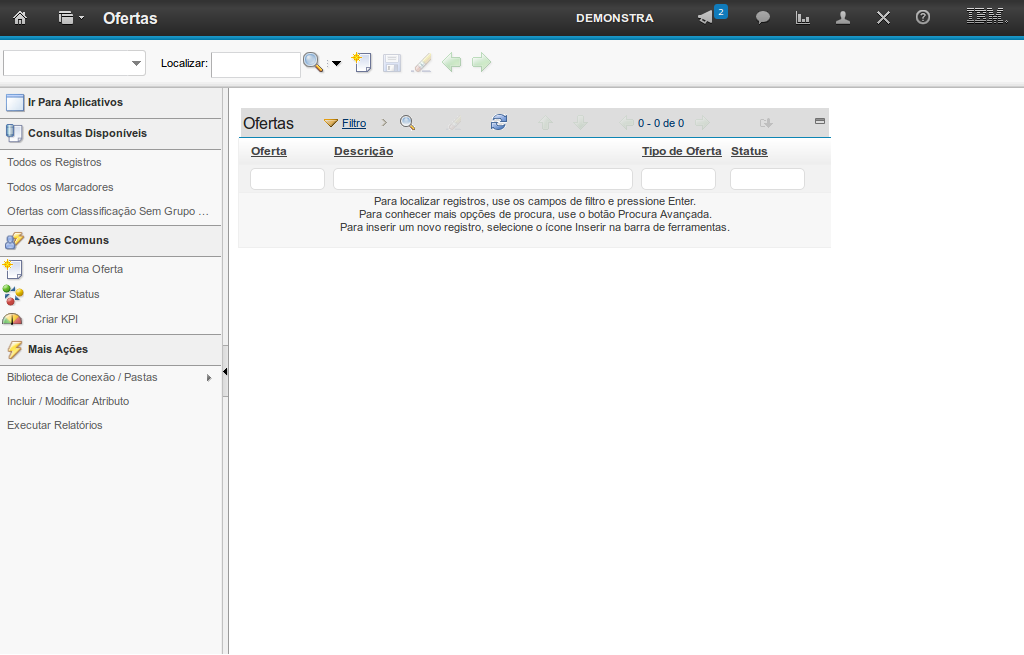The image size is (1024, 655).
Task: Minimize the Ofertas table section
Action: (x=820, y=121)
